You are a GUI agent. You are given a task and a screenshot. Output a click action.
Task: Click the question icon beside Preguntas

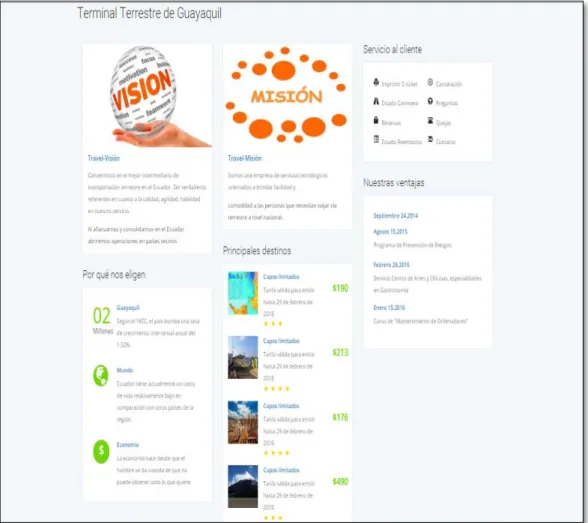pos(430,102)
